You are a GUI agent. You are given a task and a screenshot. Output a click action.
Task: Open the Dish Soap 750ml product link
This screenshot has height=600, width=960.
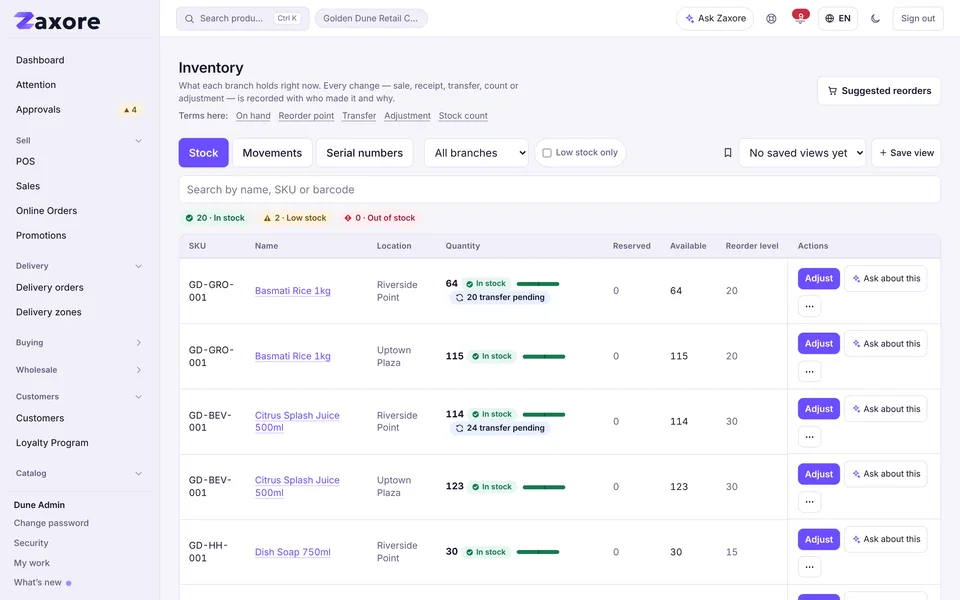tap(293, 552)
